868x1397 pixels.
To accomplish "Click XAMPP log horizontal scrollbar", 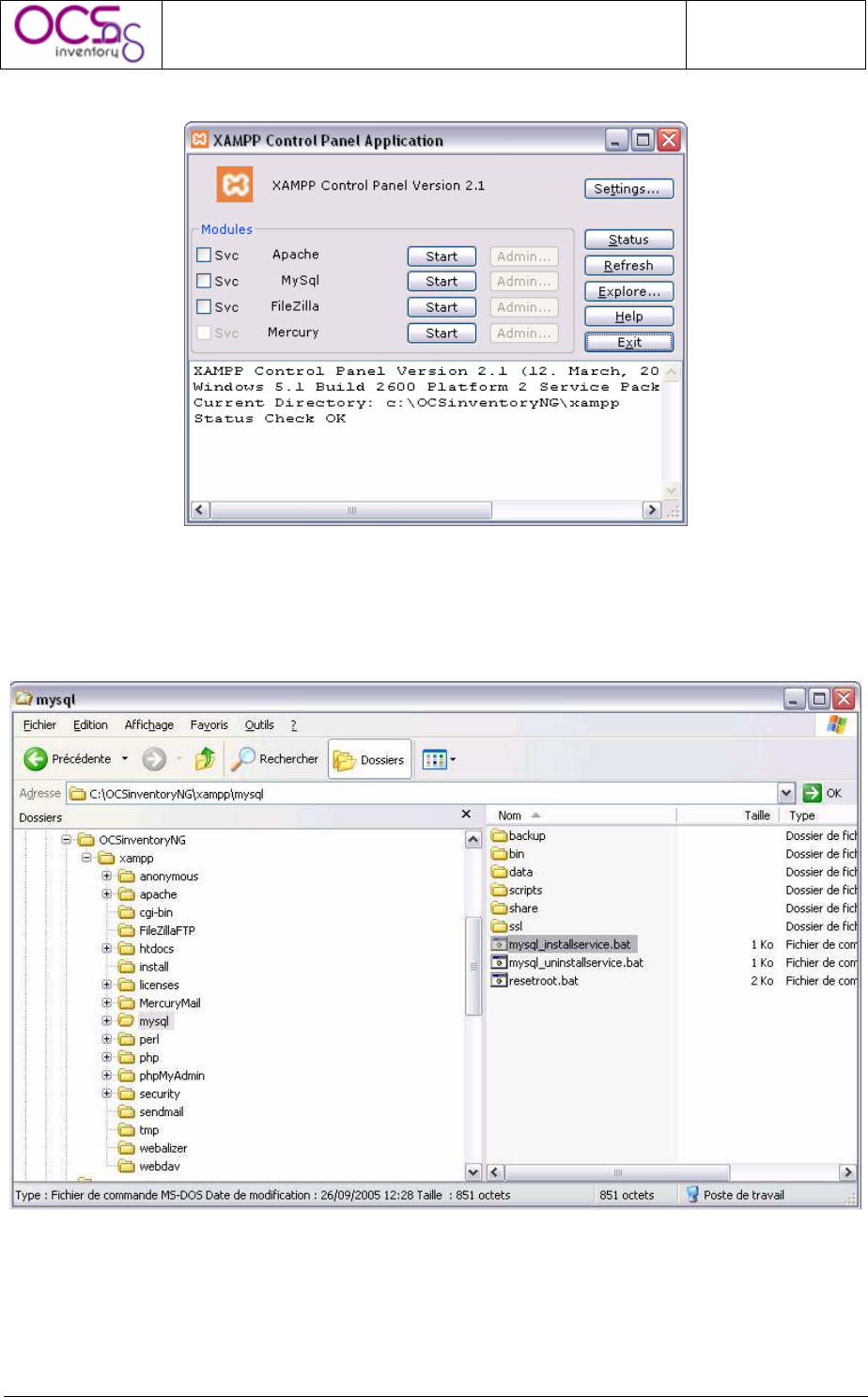I will point(426,510).
